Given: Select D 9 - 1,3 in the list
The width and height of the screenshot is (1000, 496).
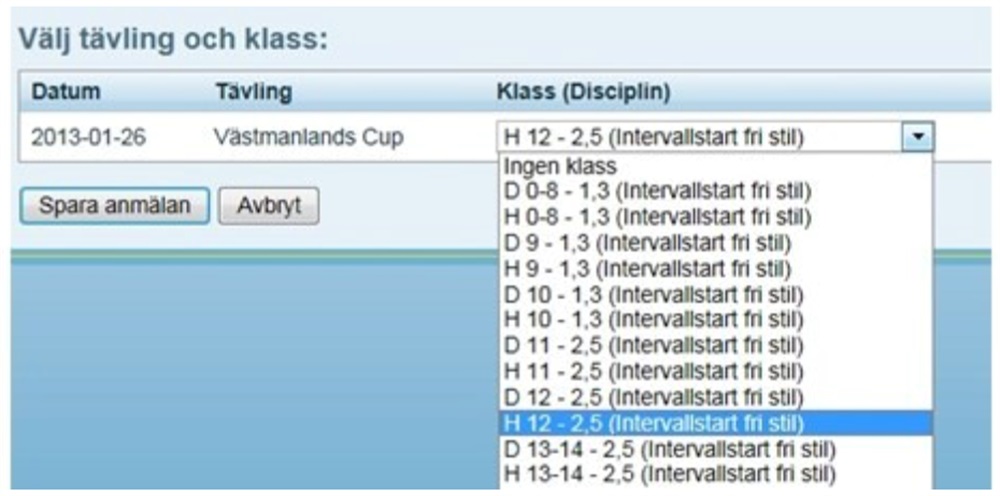Looking at the screenshot, I should [x=716, y=243].
